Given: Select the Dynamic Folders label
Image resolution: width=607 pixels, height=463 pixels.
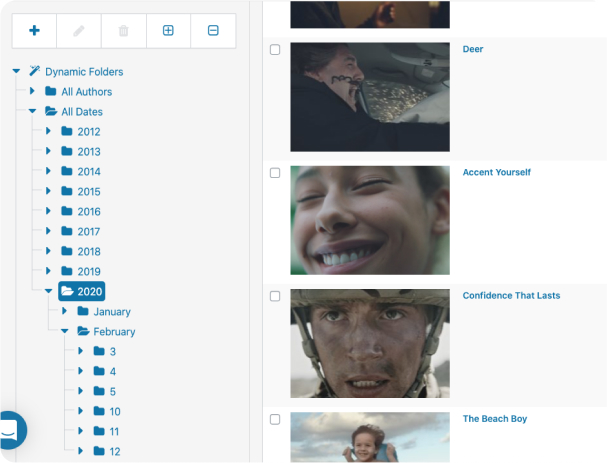Looking at the screenshot, I should click(84, 72).
